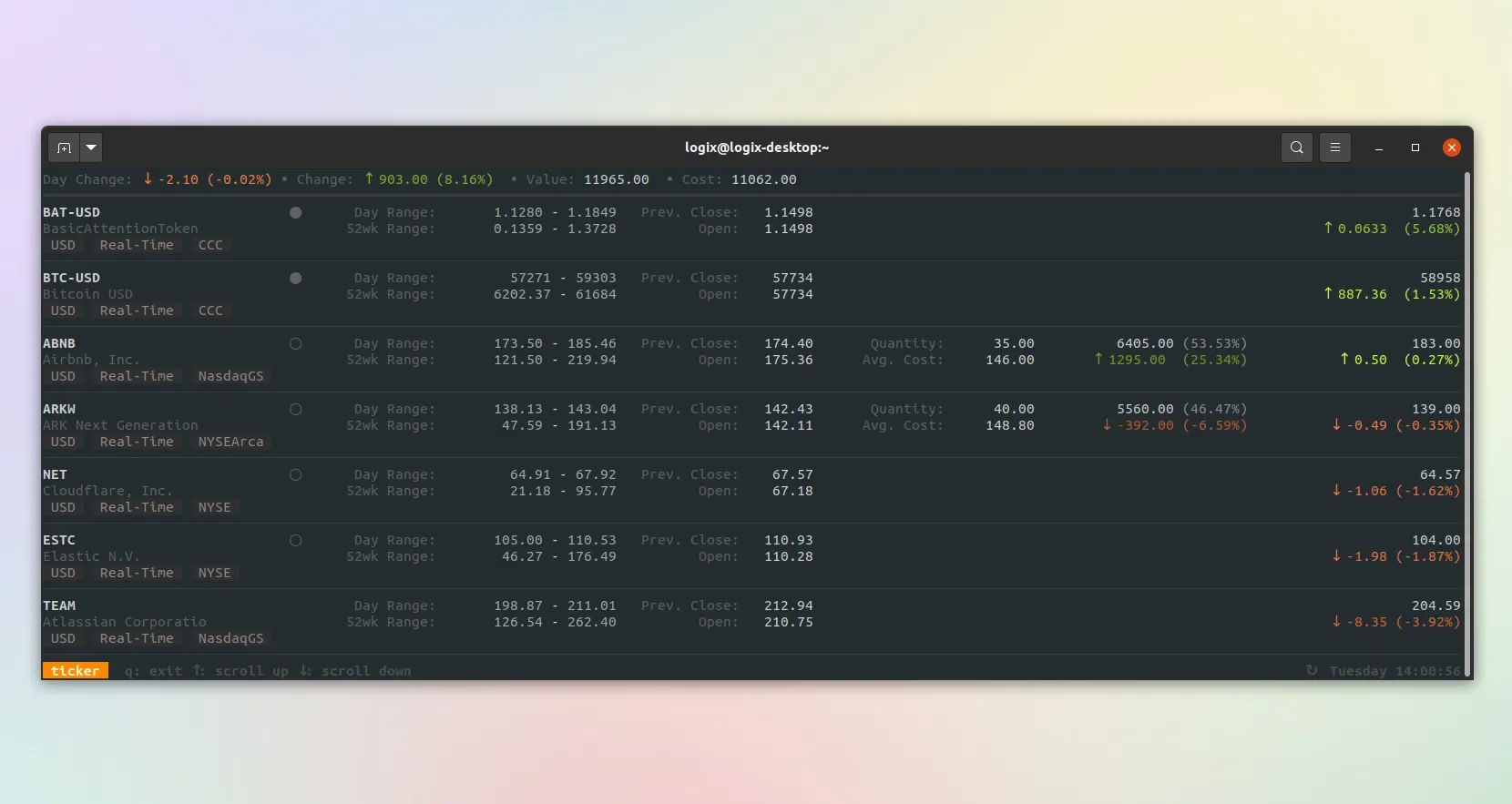Click the USD tag under ESTC
This screenshot has width=1512, height=804.
point(63,574)
